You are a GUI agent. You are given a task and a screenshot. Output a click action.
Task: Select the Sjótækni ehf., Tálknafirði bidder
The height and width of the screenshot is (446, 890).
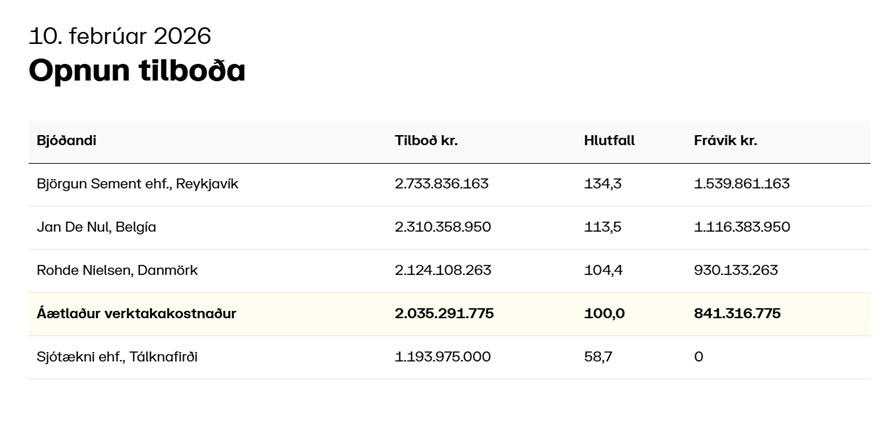117,357
